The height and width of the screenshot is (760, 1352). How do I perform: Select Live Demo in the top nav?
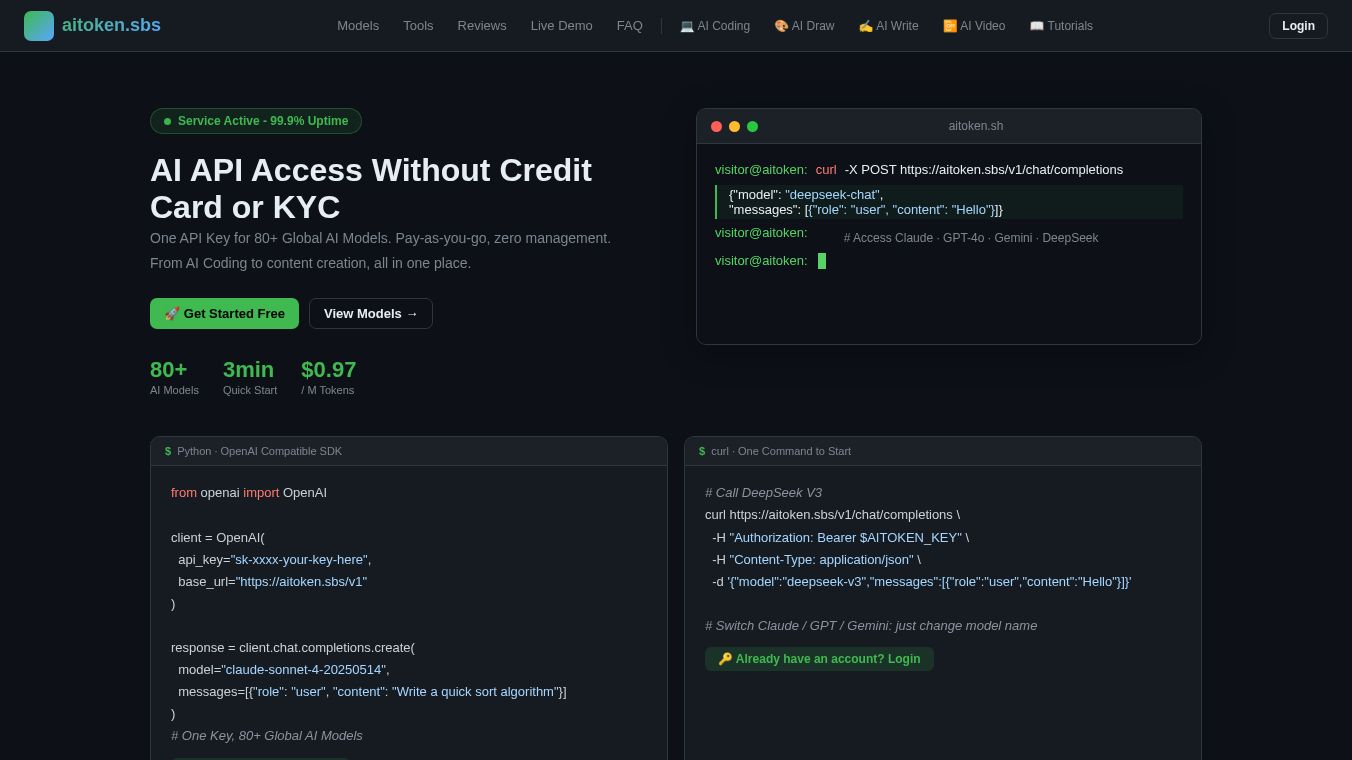tap(562, 26)
